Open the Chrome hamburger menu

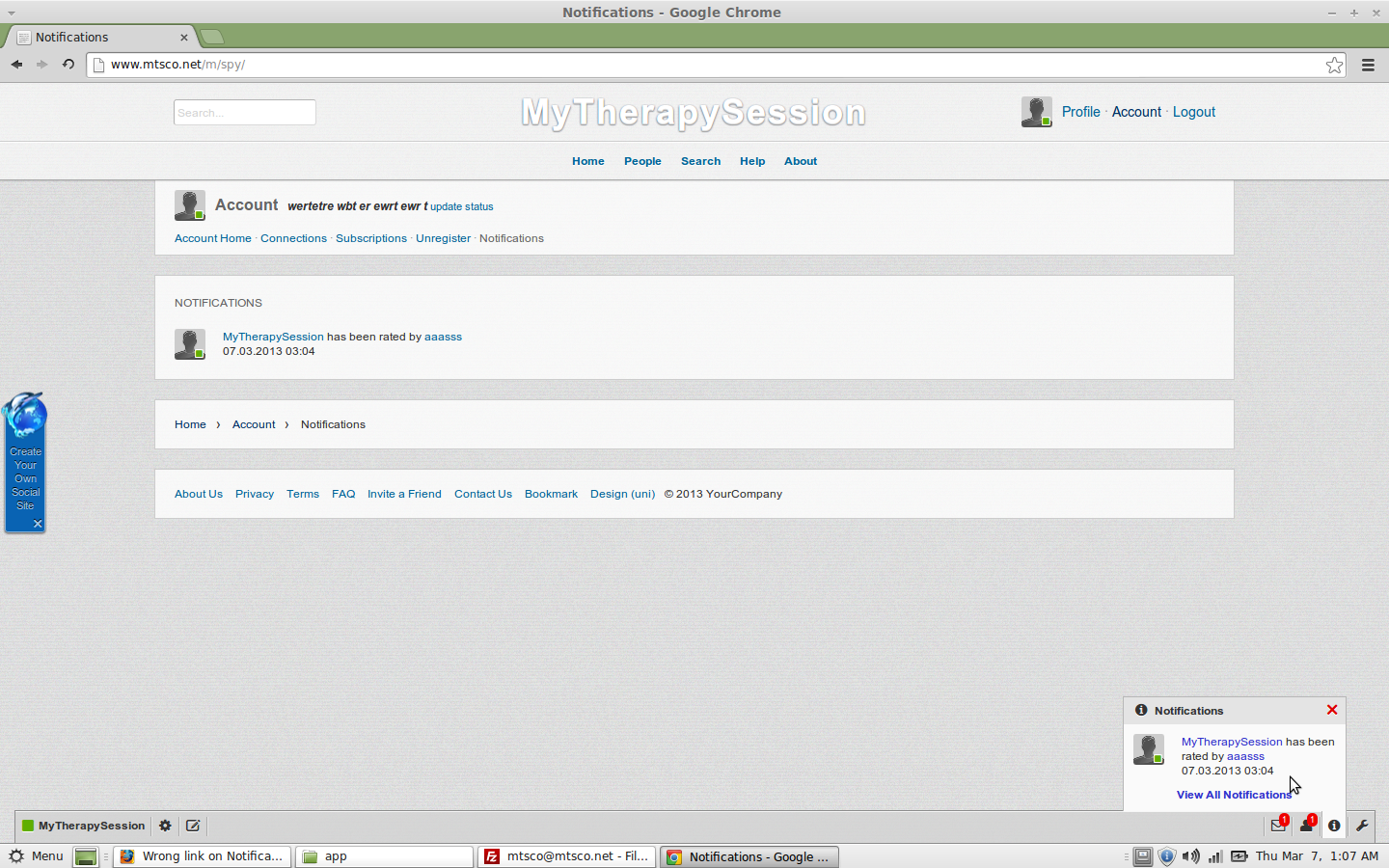pos(1368,65)
